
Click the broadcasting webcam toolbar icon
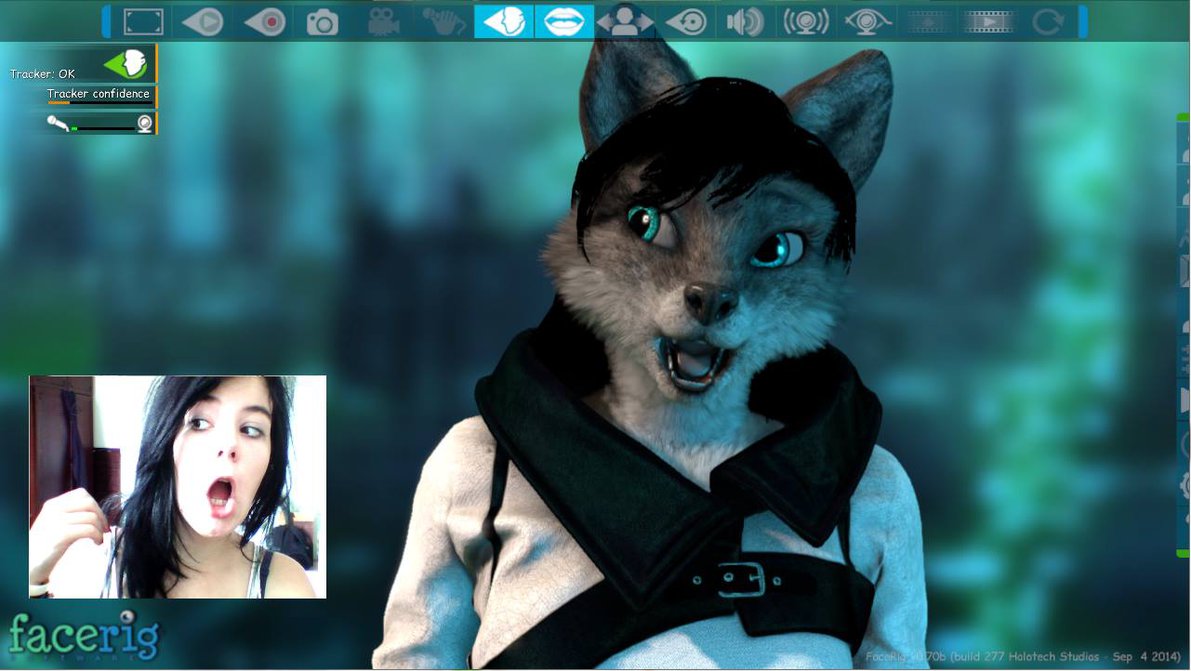tap(806, 21)
